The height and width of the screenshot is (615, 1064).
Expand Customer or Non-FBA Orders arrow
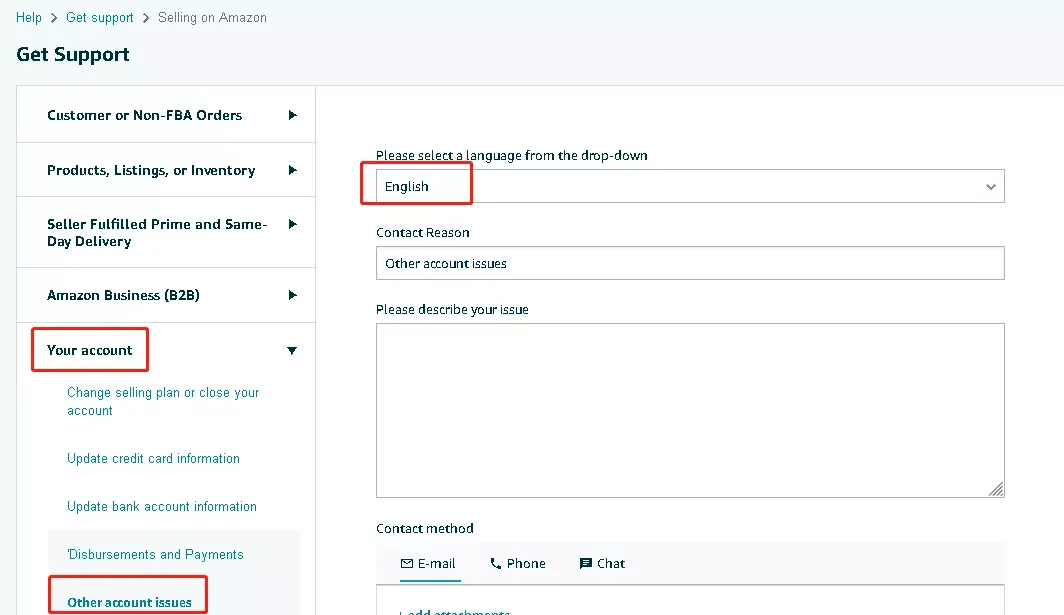coord(292,115)
